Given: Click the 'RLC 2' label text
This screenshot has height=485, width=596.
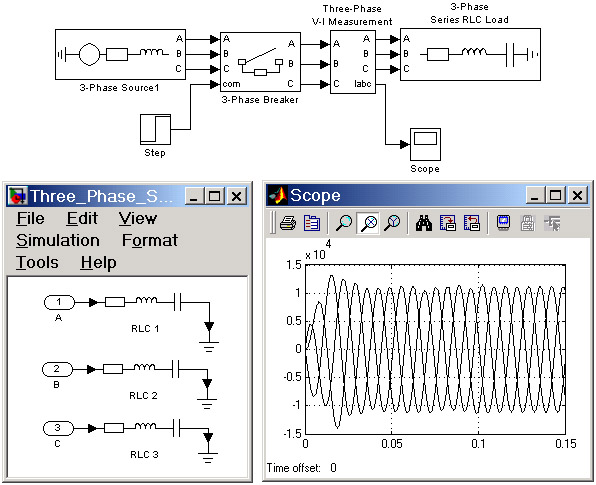Looking at the screenshot, I should (x=143, y=396).
